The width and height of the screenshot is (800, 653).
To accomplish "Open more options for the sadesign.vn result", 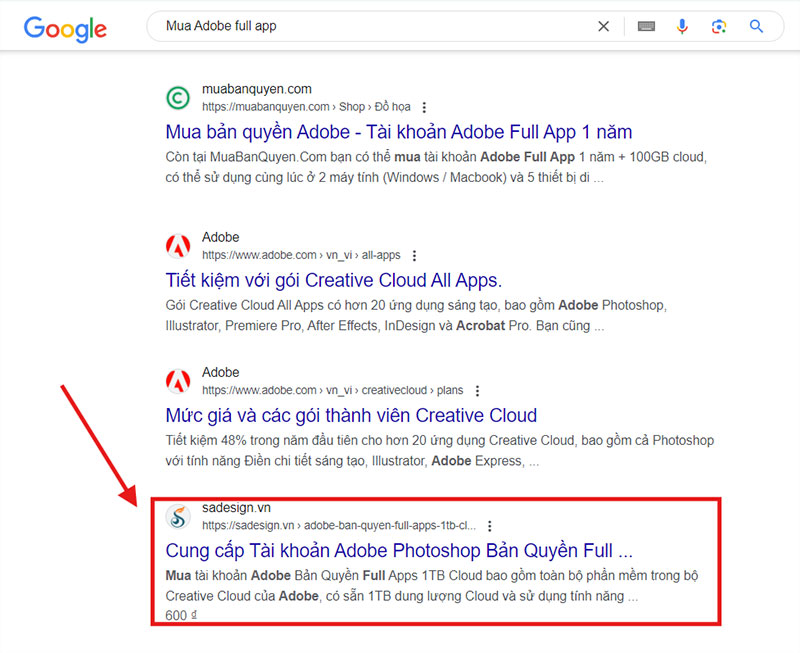I will pos(489,526).
